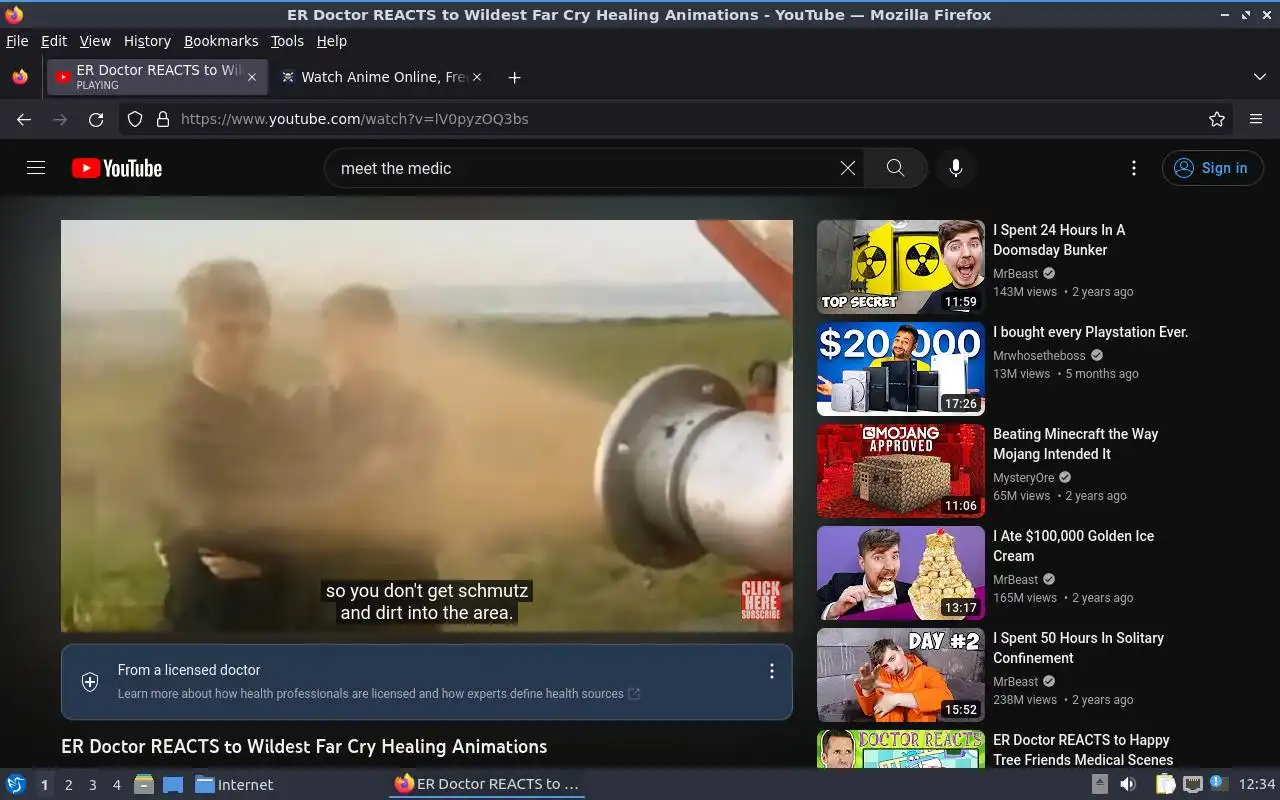Switch to workspace 3
This screenshot has width=1280, height=800.
point(92,785)
